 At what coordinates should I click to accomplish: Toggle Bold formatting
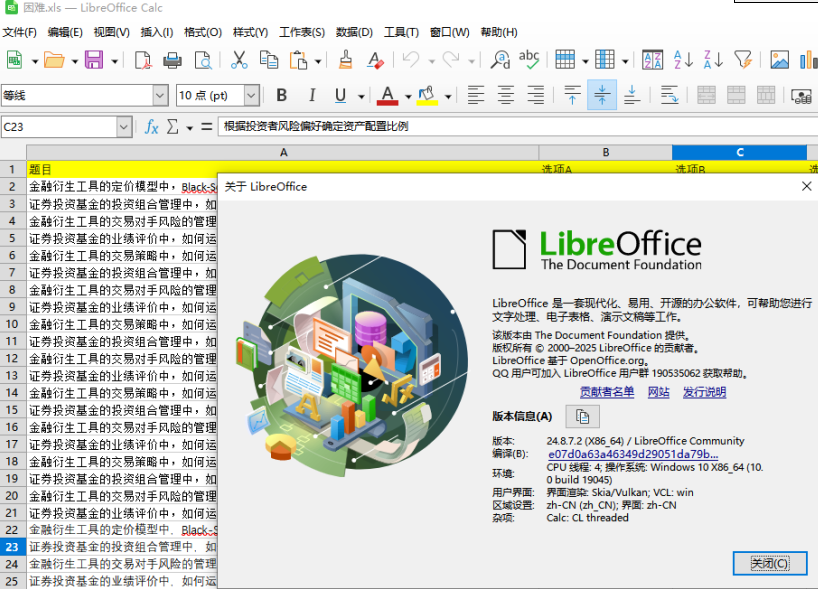(x=282, y=95)
